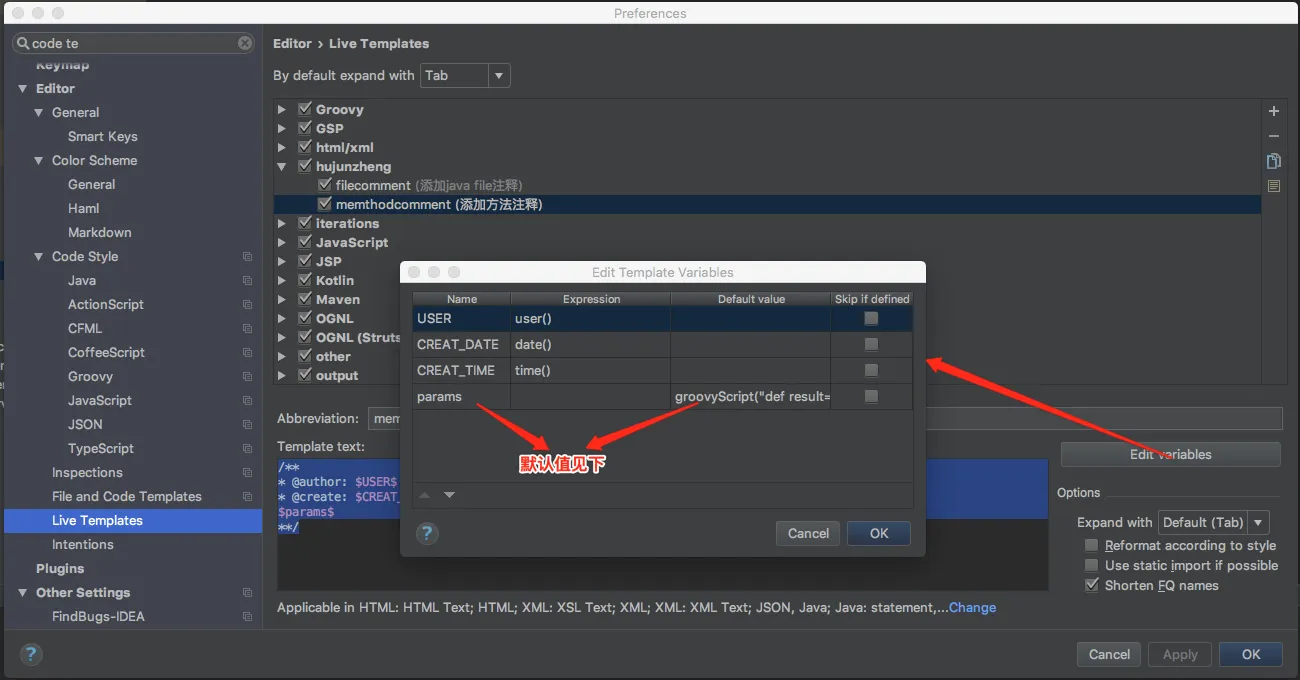Click the duplicate template copy icon
This screenshot has width=1300, height=680.
tap(1273, 161)
